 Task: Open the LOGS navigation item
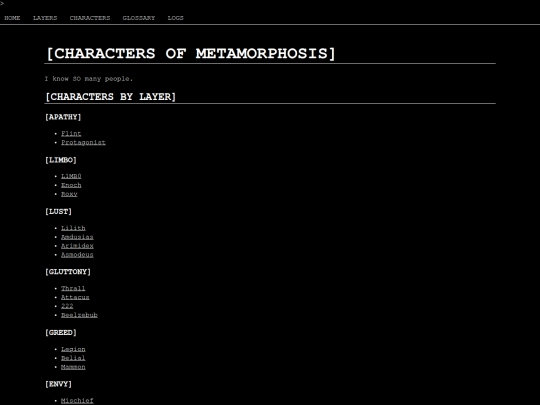[x=175, y=18]
